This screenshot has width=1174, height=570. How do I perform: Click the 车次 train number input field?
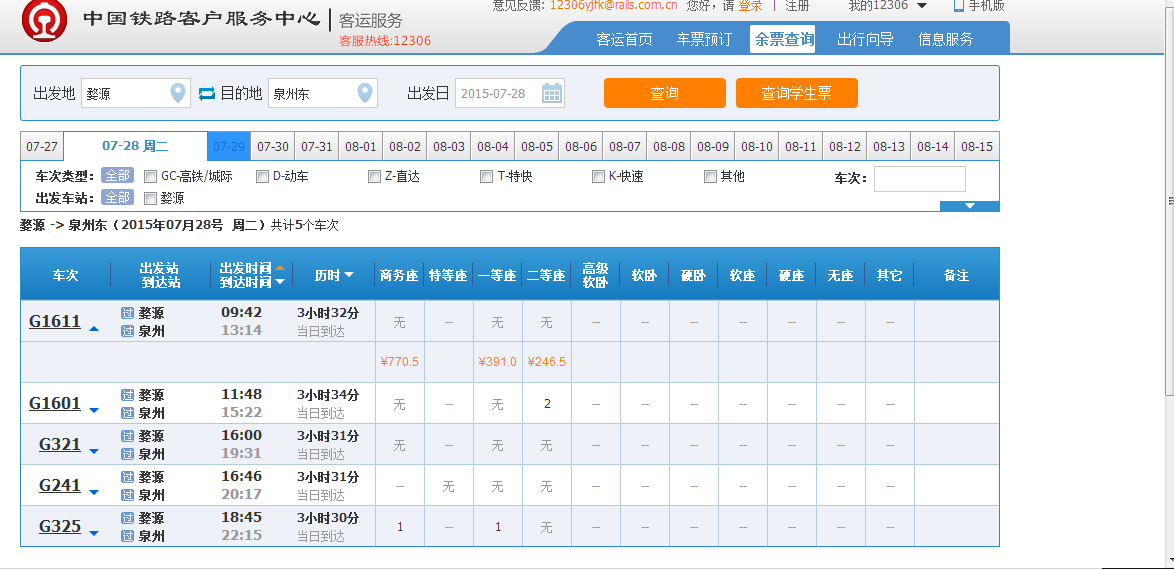coord(919,179)
